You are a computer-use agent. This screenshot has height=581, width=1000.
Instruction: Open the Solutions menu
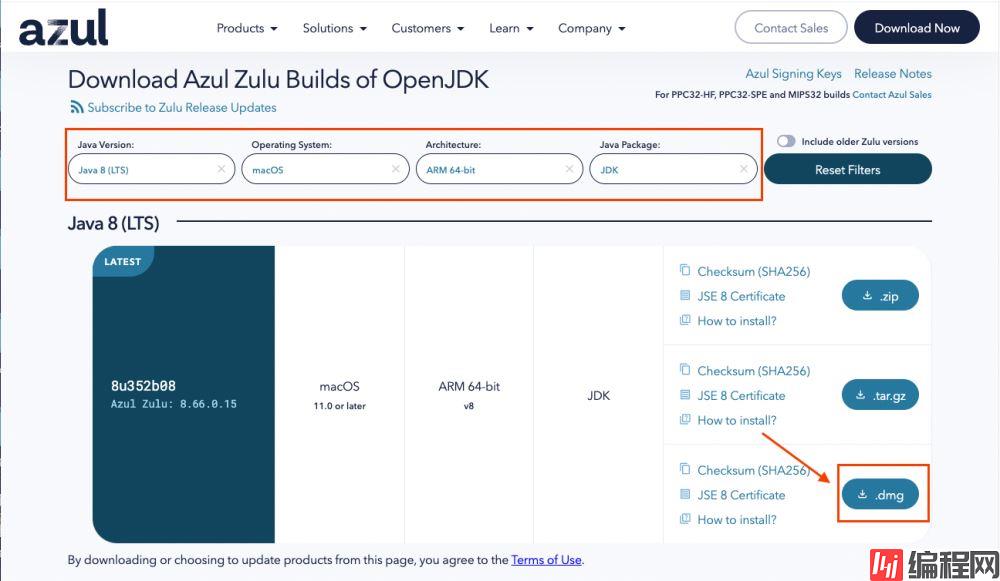coord(334,28)
